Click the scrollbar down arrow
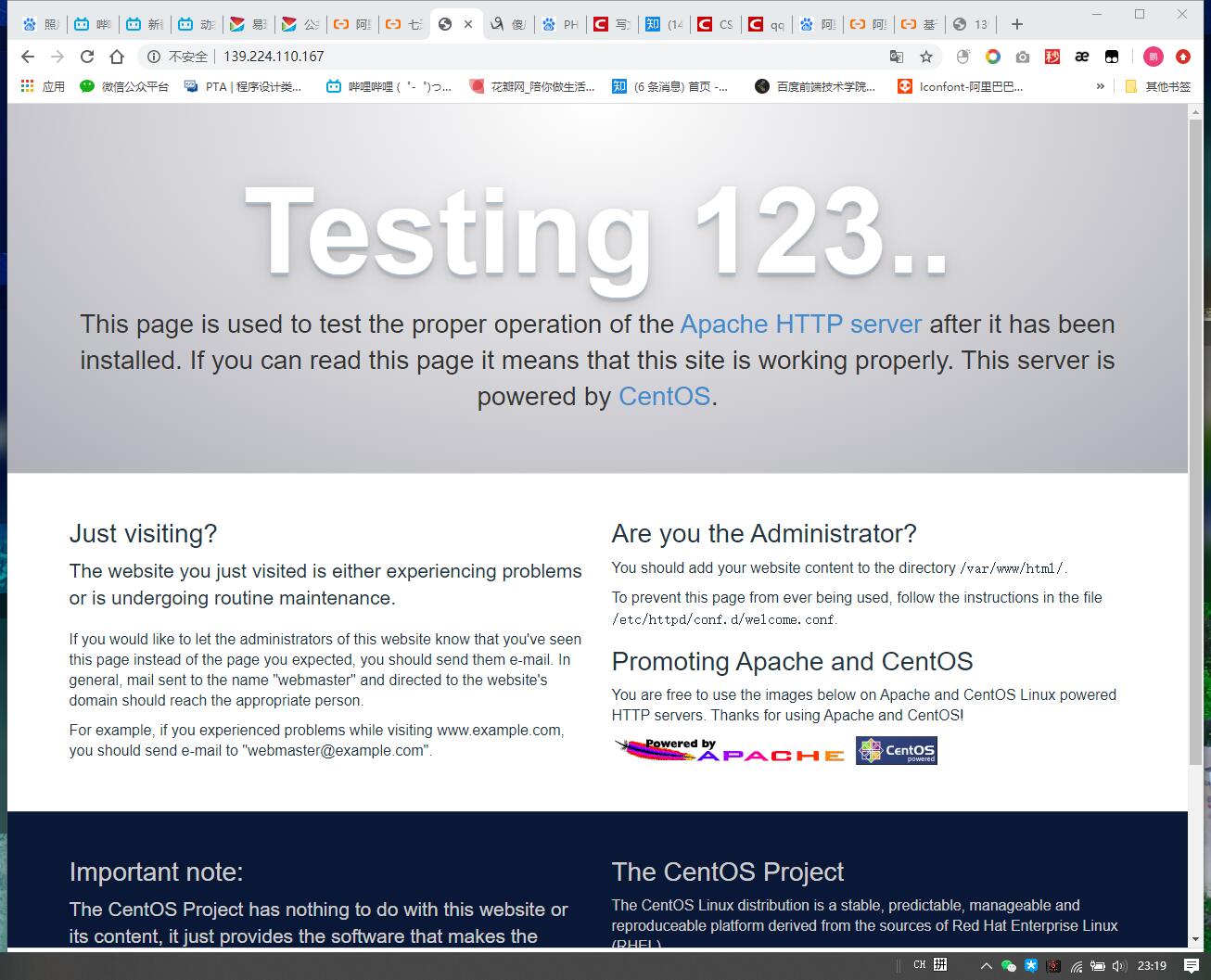The height and width of the screenshot is (980, 1211). click(x=1195, y=940)
